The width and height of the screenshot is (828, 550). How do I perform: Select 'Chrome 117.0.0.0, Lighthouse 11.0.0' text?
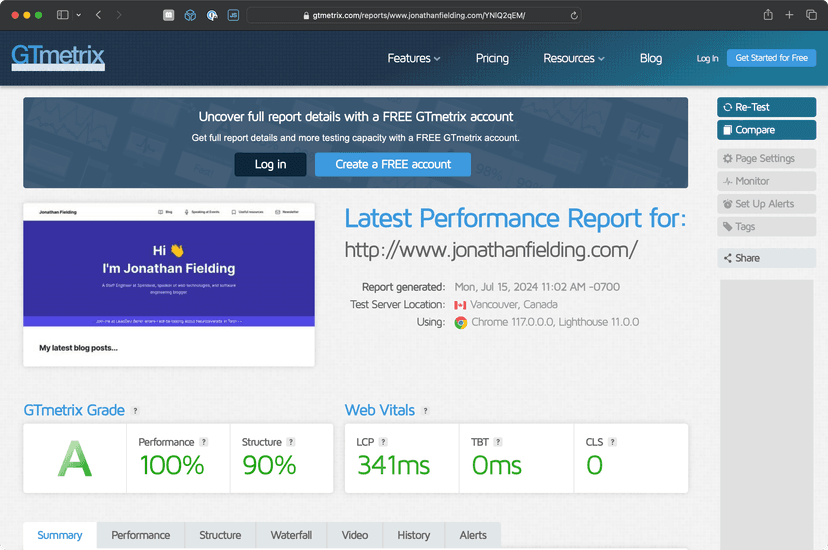pyautogui.click(x=555, y=322)
